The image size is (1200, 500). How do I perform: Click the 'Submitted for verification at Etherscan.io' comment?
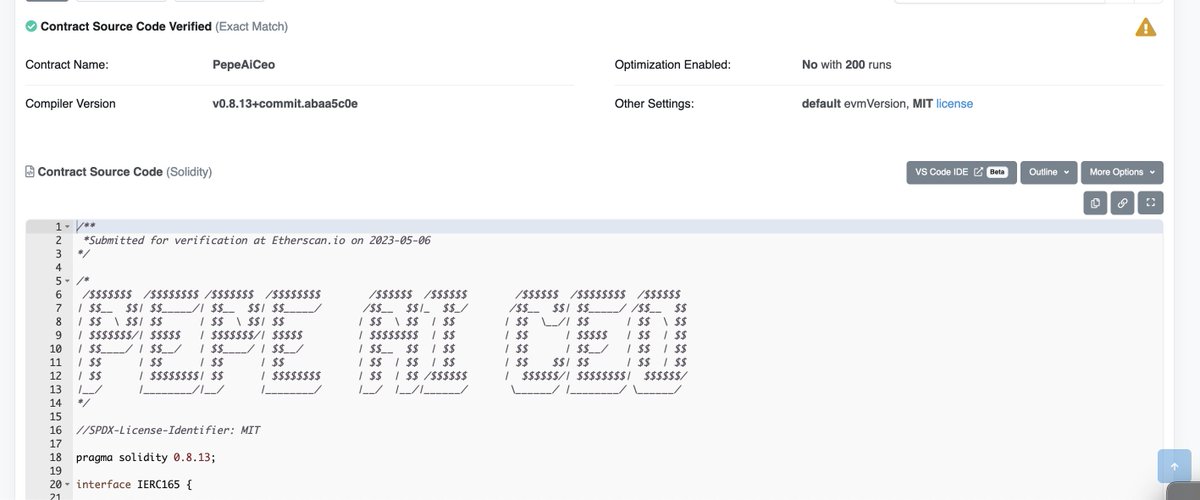tap(257, 240)
